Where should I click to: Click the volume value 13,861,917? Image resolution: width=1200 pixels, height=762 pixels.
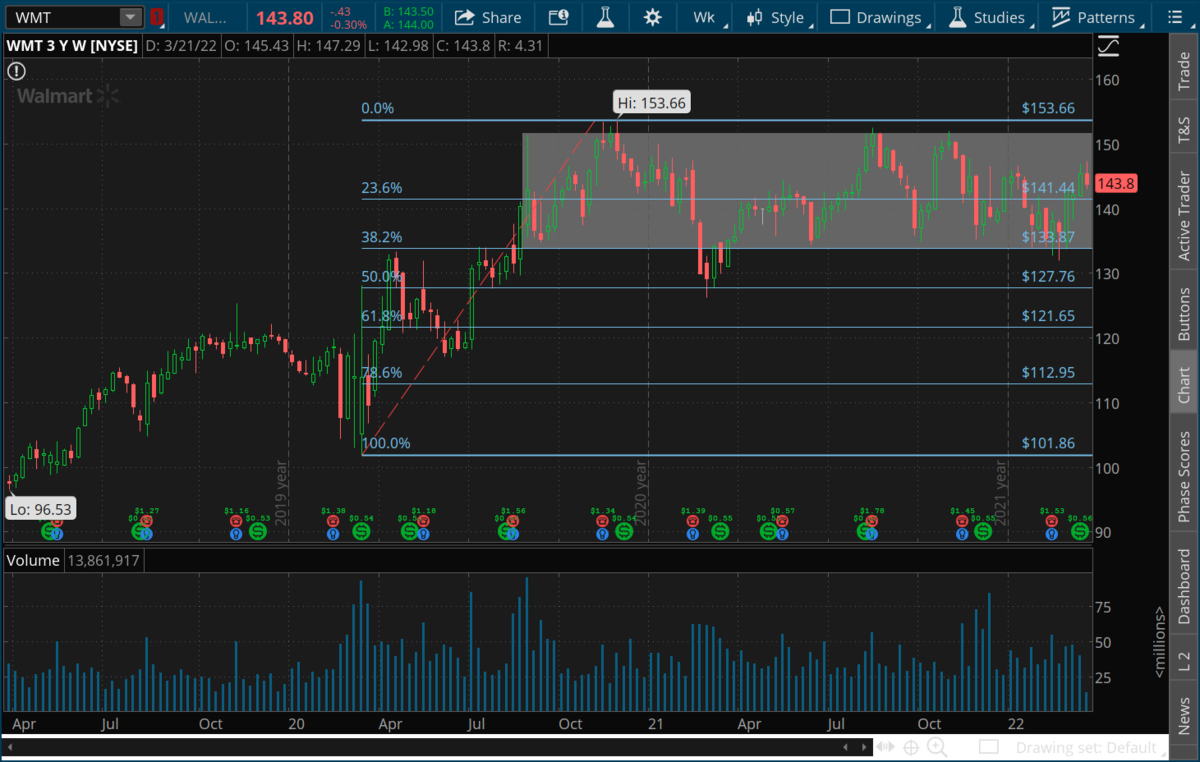coord(105,562)
